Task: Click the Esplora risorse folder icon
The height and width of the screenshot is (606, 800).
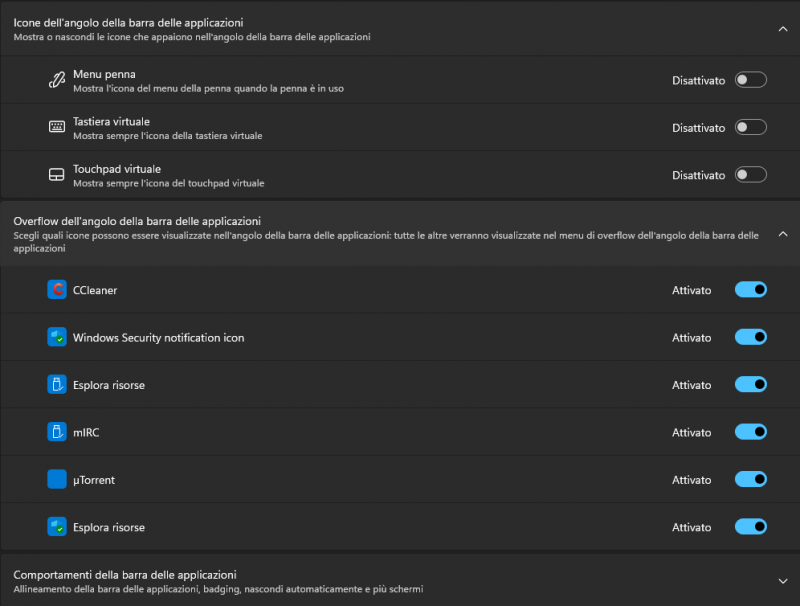Action: [x=56, y=384]
